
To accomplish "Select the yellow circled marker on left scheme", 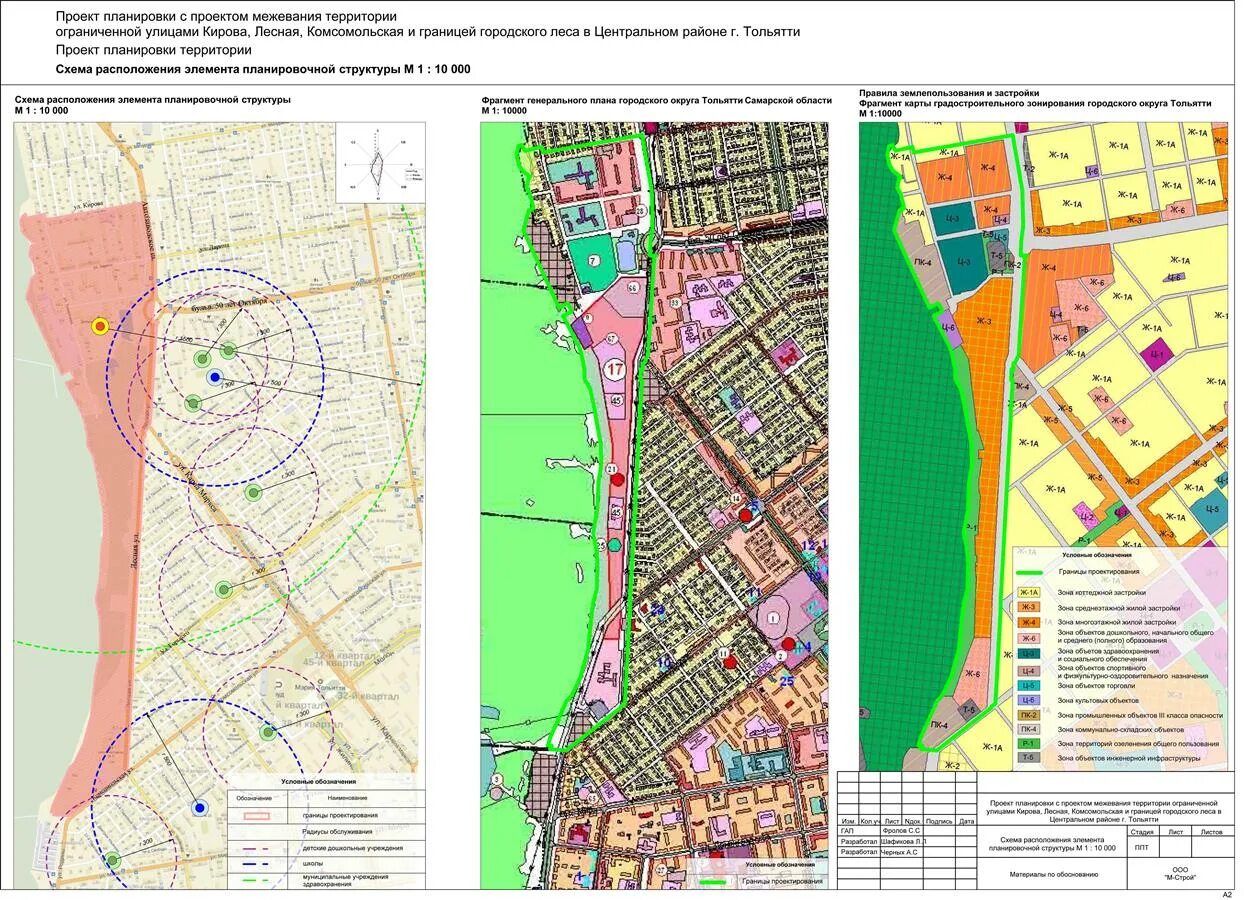I will [100, 326].
